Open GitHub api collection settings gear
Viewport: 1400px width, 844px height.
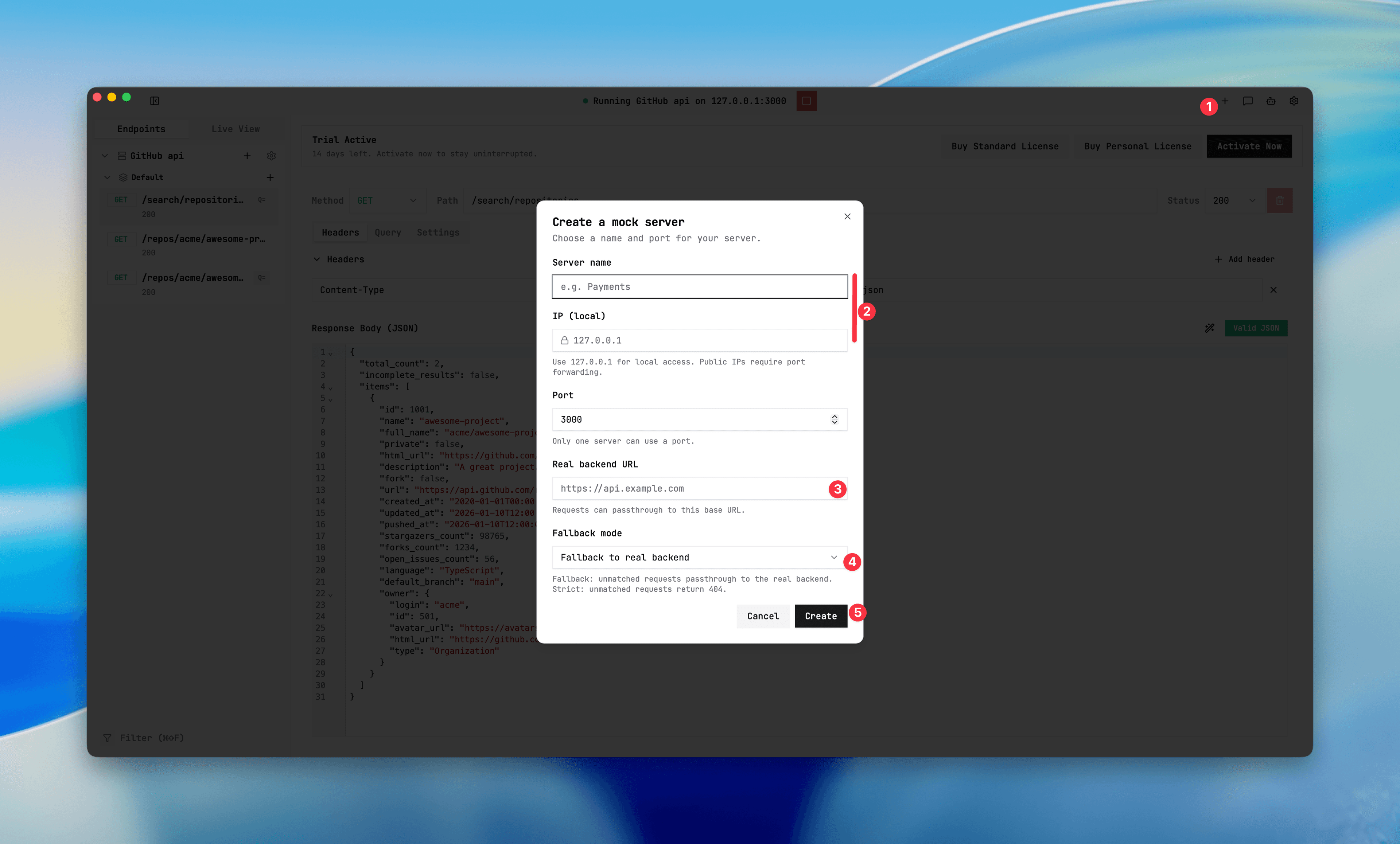(272, 156)
